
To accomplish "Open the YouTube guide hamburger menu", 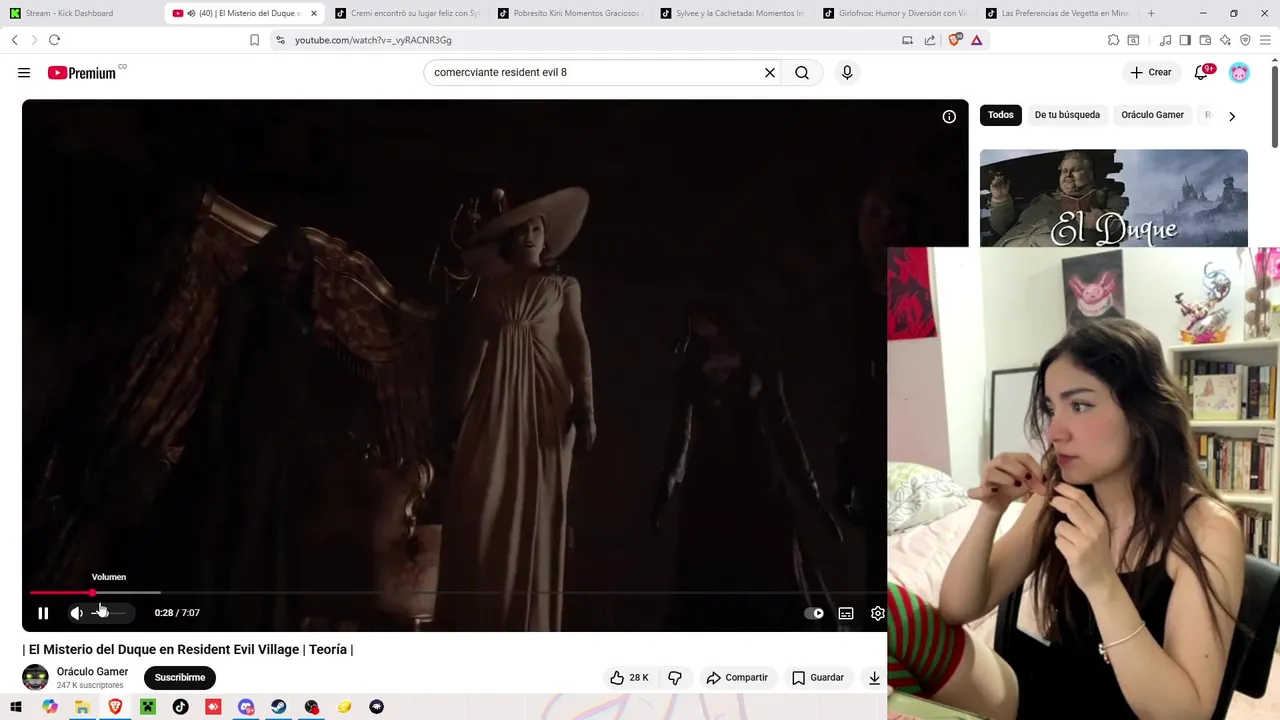I will click(24, 72).
